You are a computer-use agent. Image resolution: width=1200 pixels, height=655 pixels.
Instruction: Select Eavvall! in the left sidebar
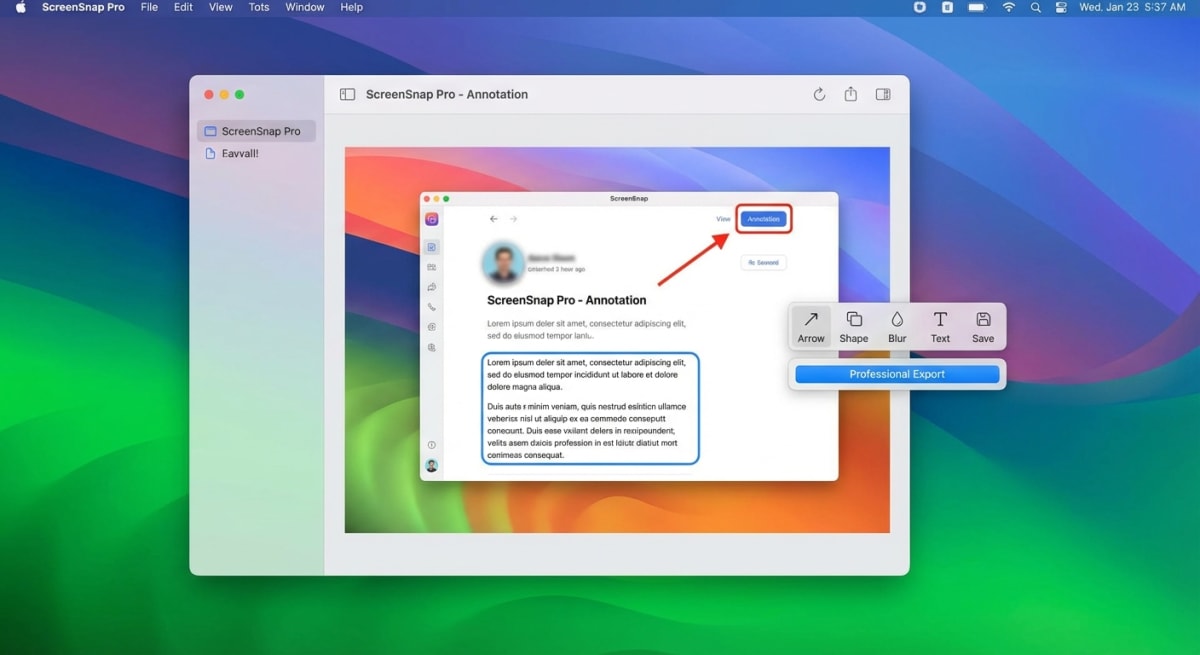(x=238, y=153)
